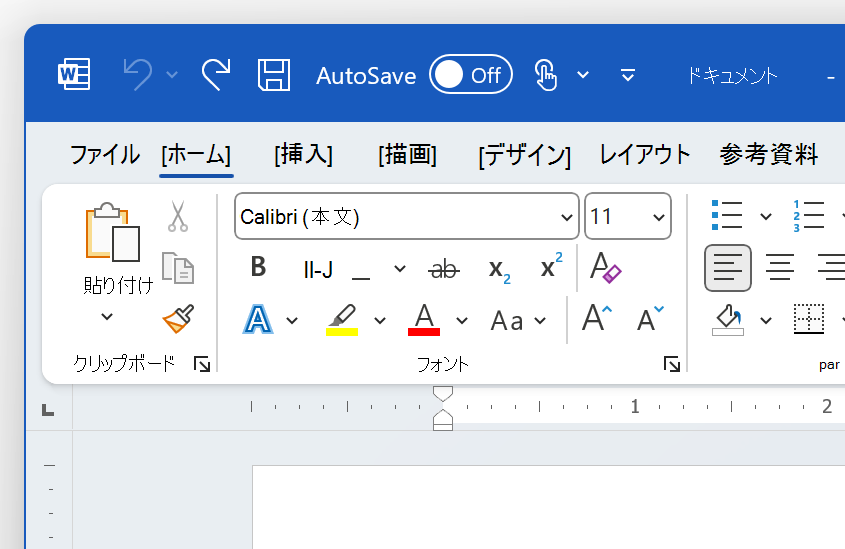Viewport: 845px width, 549px height.
Task: Open shading color dropdown arrow
Action: coord(766,321)
